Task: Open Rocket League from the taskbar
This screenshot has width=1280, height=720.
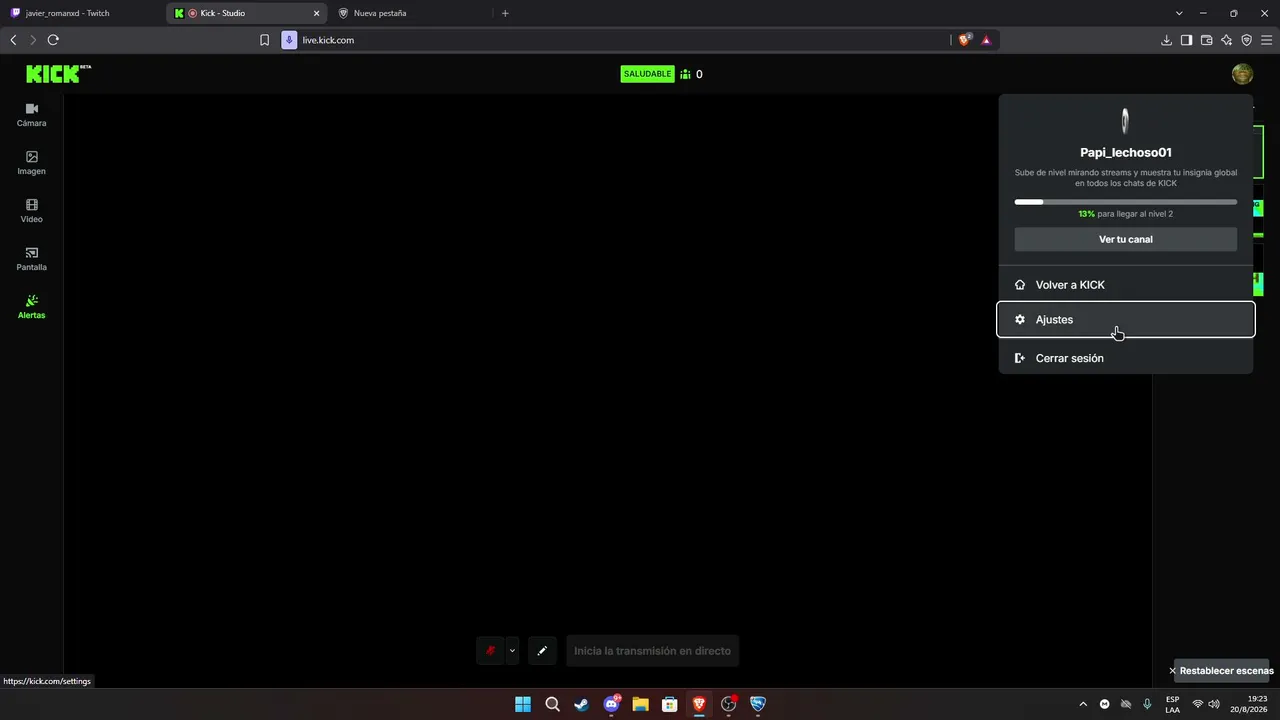Action: click(758, 704)
